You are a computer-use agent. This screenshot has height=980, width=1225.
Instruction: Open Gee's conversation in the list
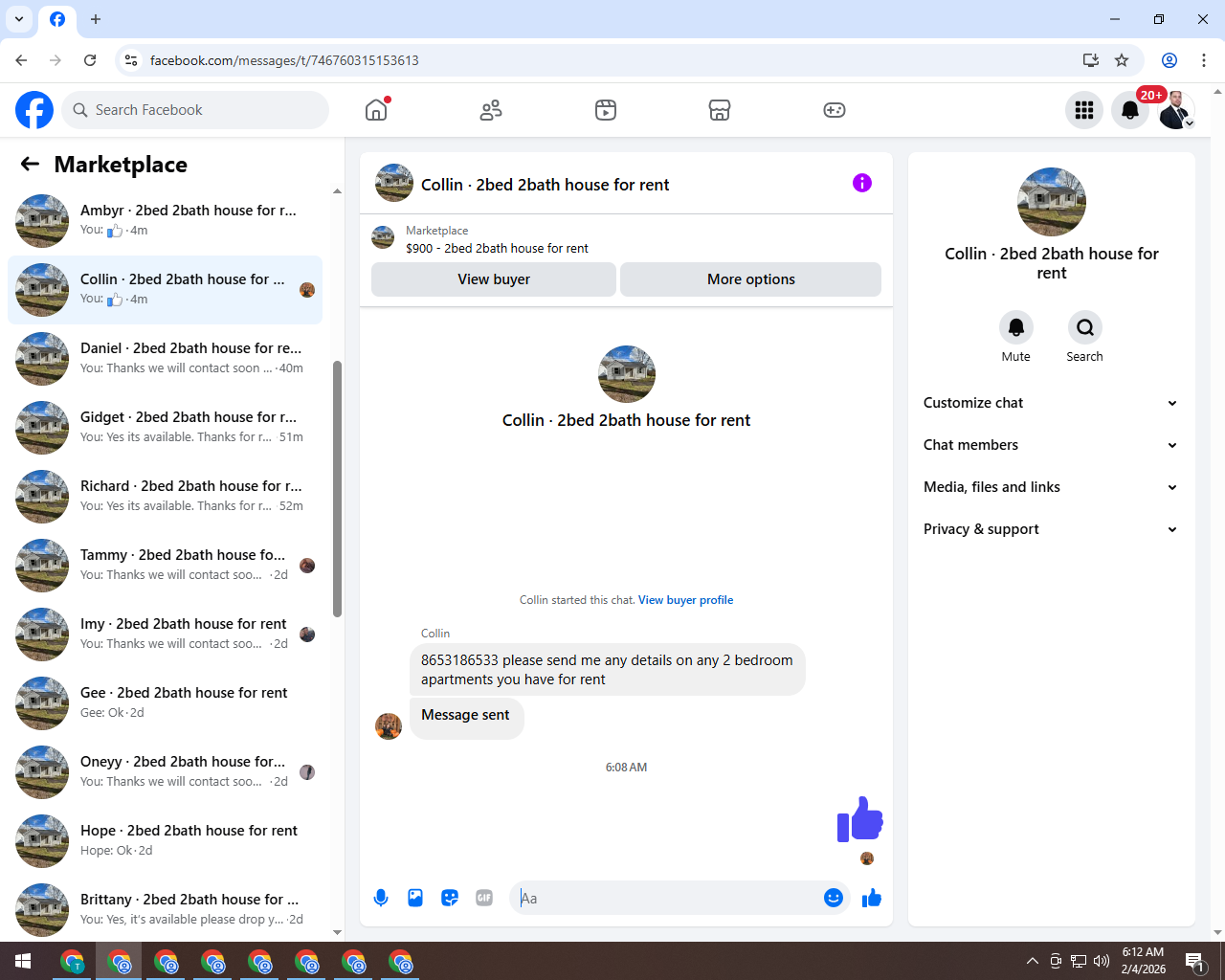tap(165, 703)
